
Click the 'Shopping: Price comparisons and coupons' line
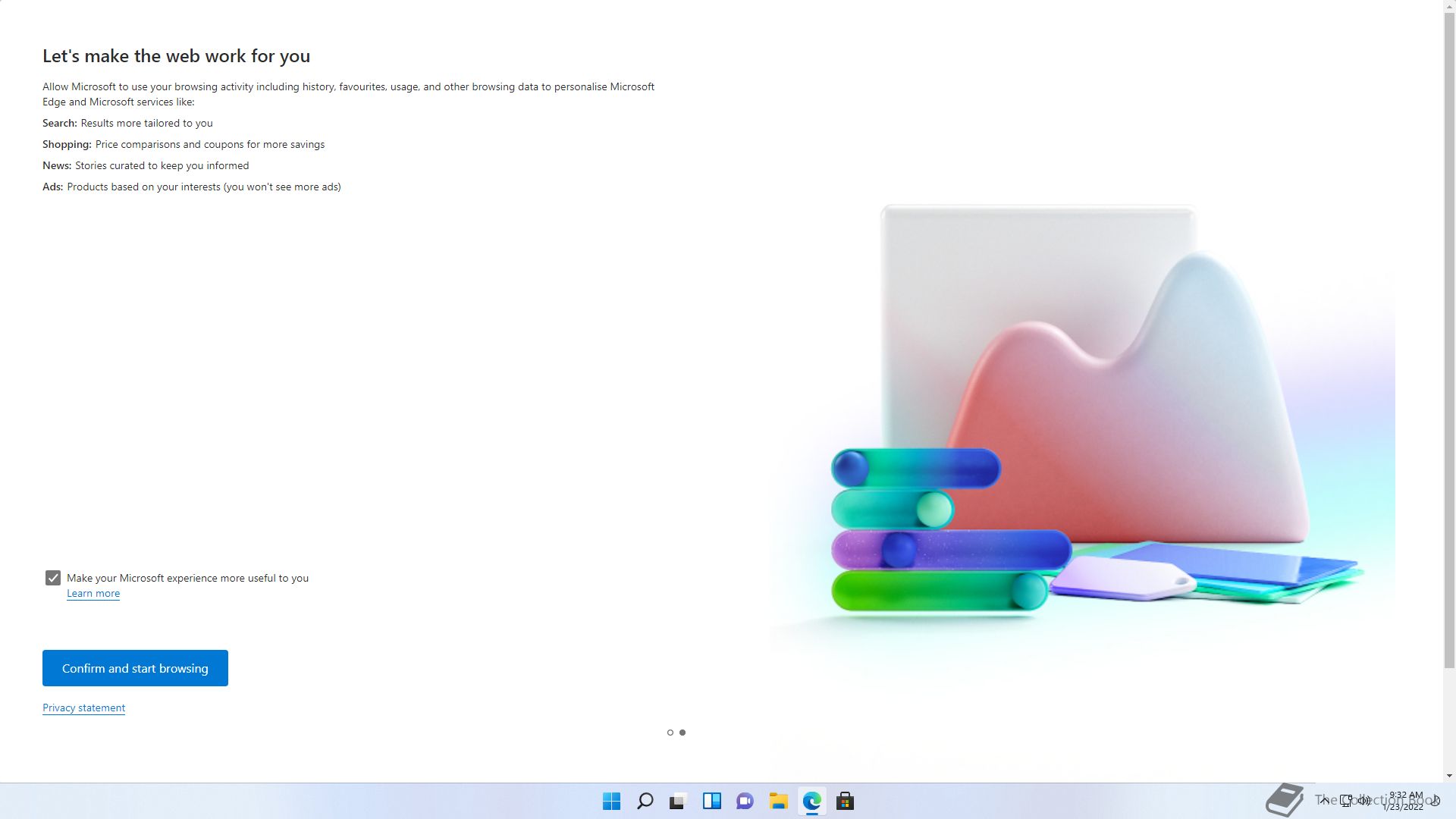184,144
